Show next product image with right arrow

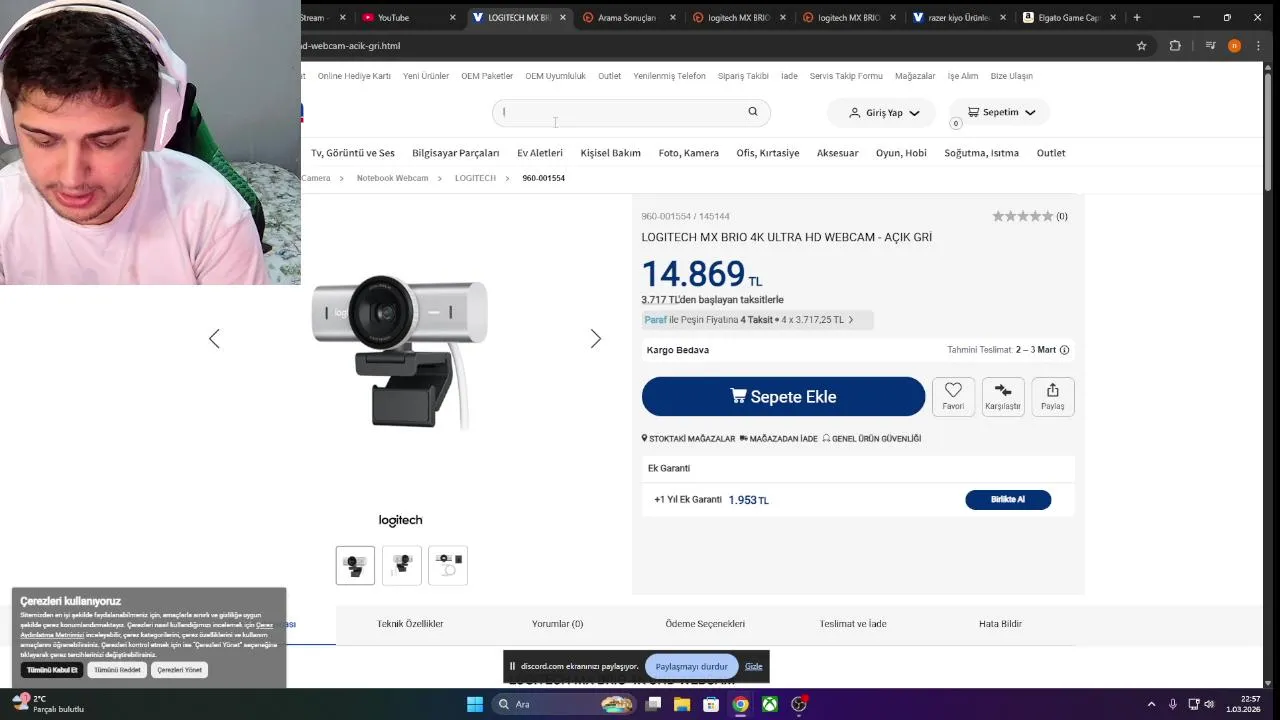[x=596, y=339]
